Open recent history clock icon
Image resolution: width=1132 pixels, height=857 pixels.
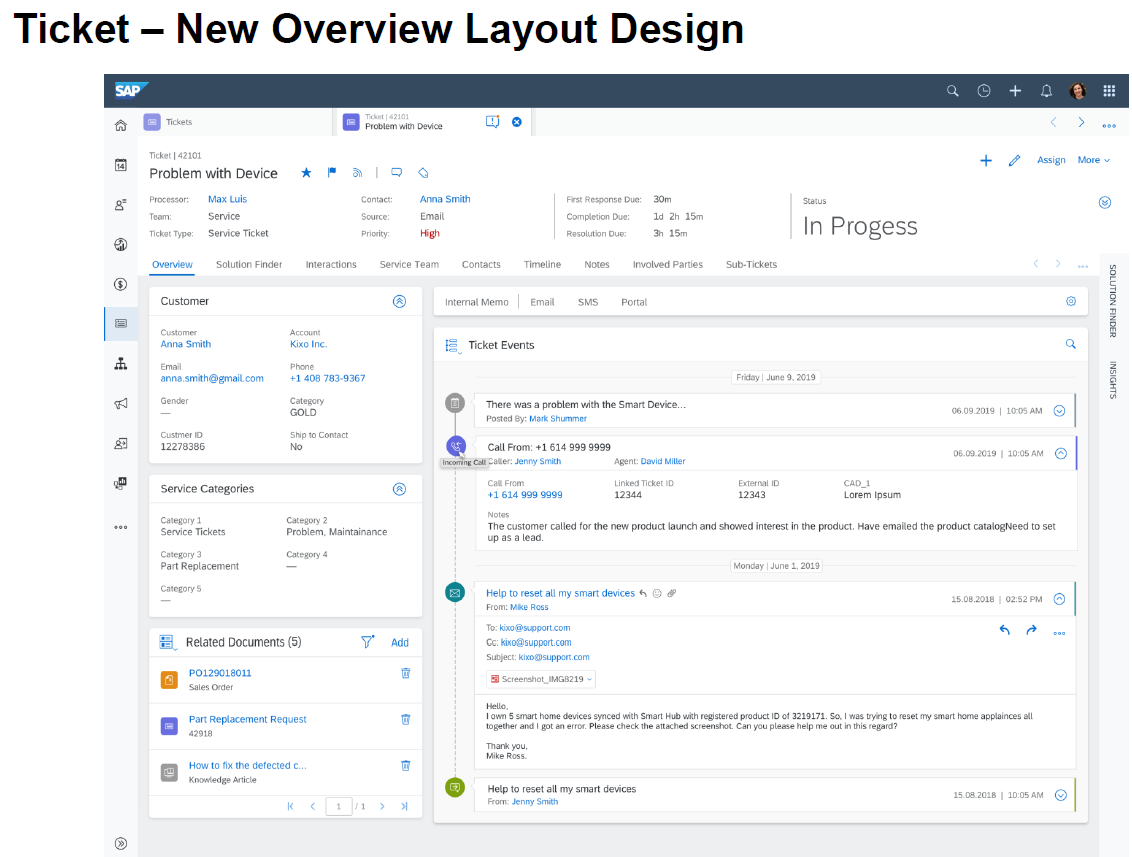click(983, 91)
